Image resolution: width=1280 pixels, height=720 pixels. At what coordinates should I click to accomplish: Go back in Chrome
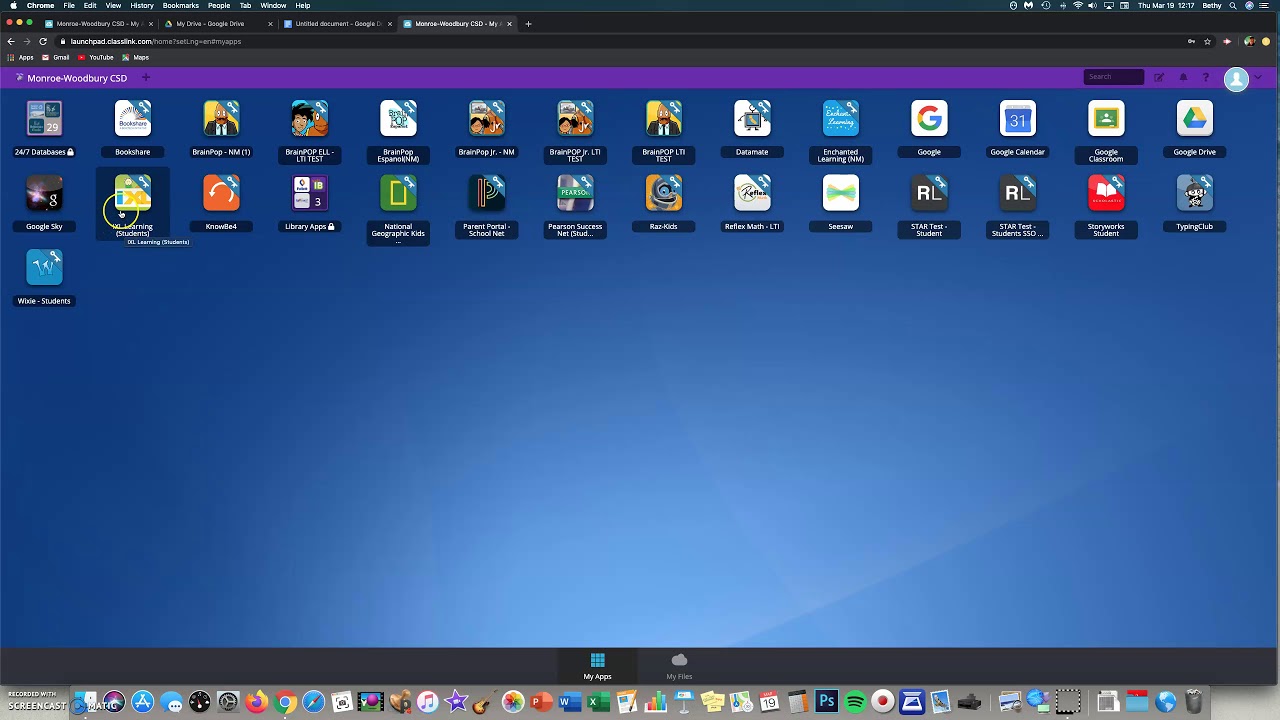10,41
